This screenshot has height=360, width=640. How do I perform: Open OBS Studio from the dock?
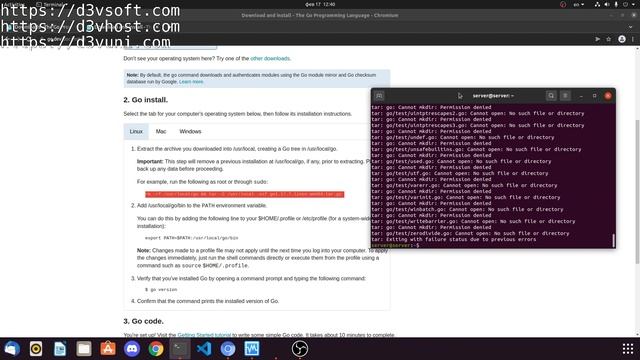click(300, 349)
